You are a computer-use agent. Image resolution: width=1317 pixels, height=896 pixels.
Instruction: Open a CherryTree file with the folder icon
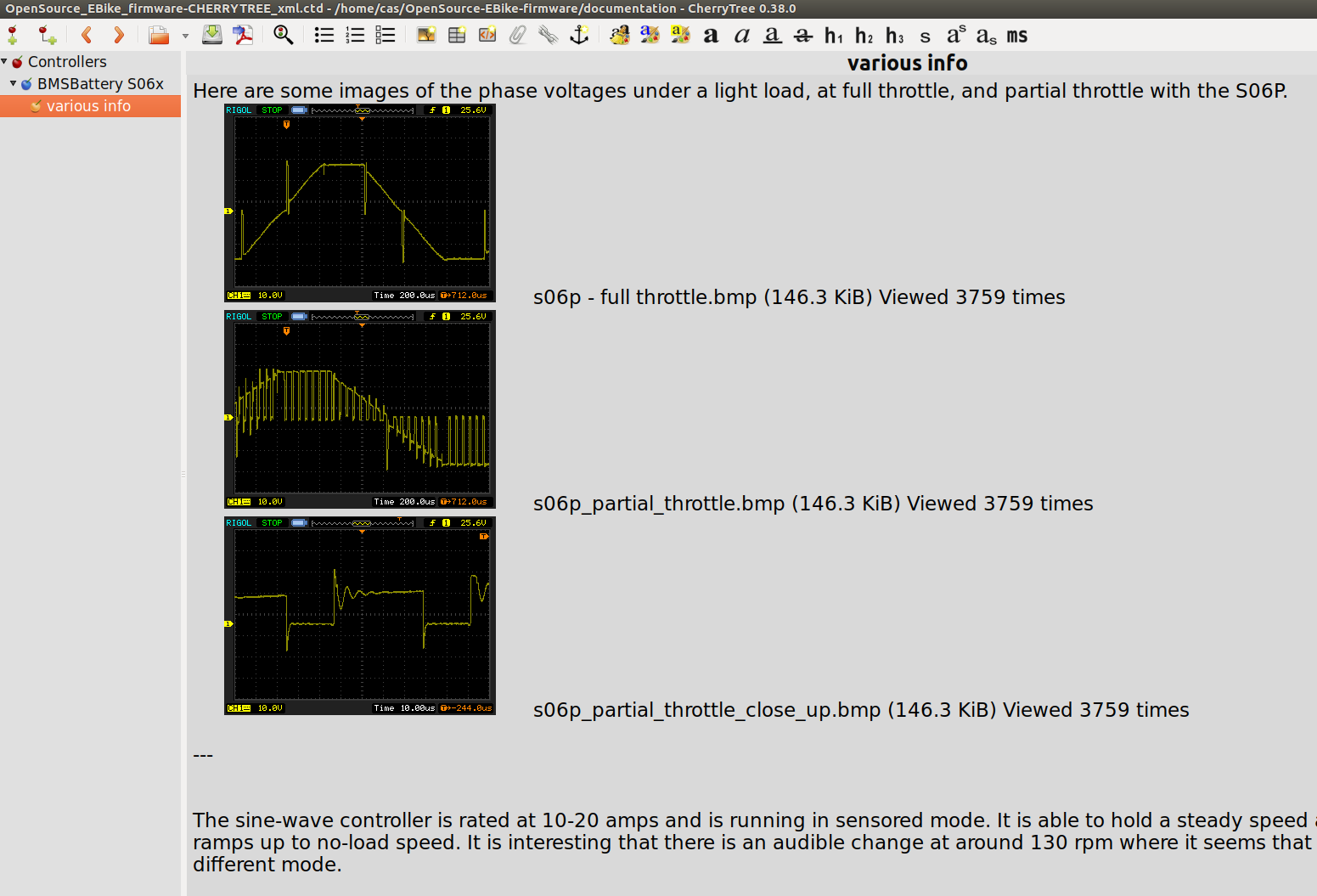click(159, 35)
